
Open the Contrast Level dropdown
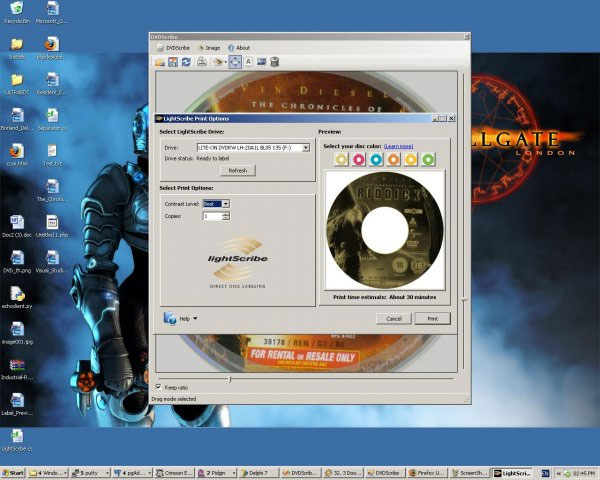point(216,204)
